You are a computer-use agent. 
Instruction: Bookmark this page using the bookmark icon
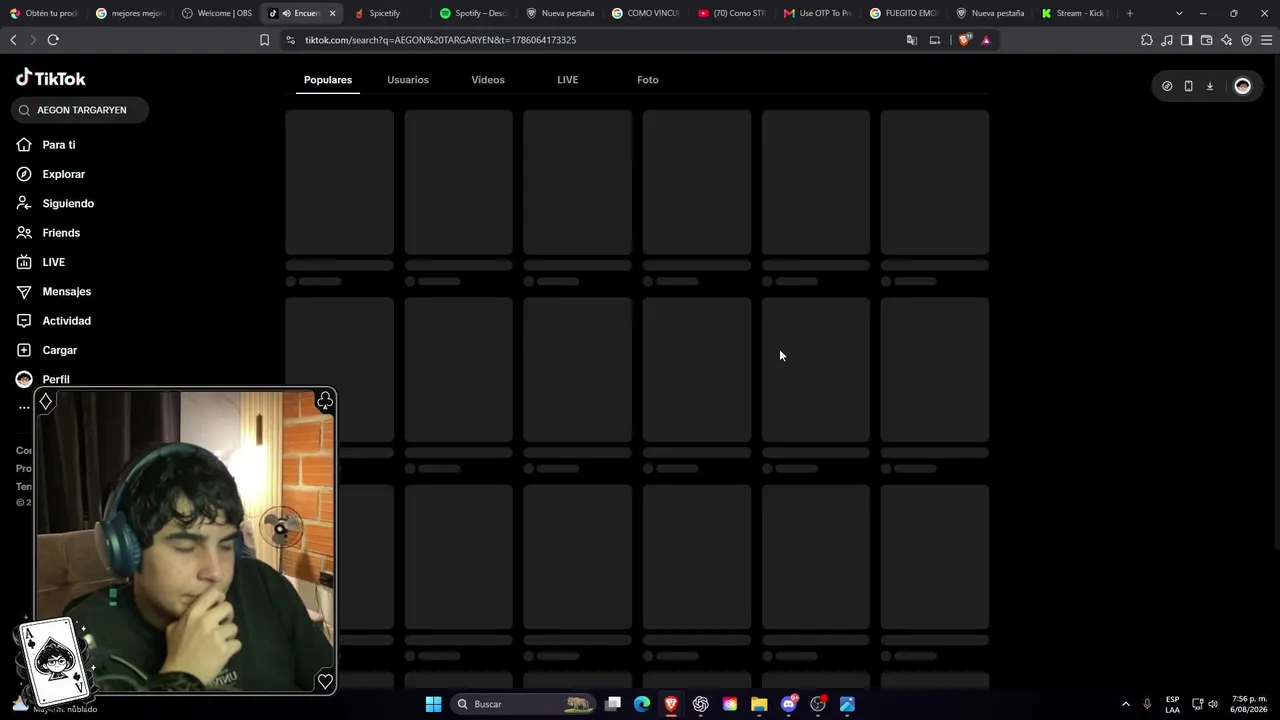pyautogui.click(x=264, y=40)
